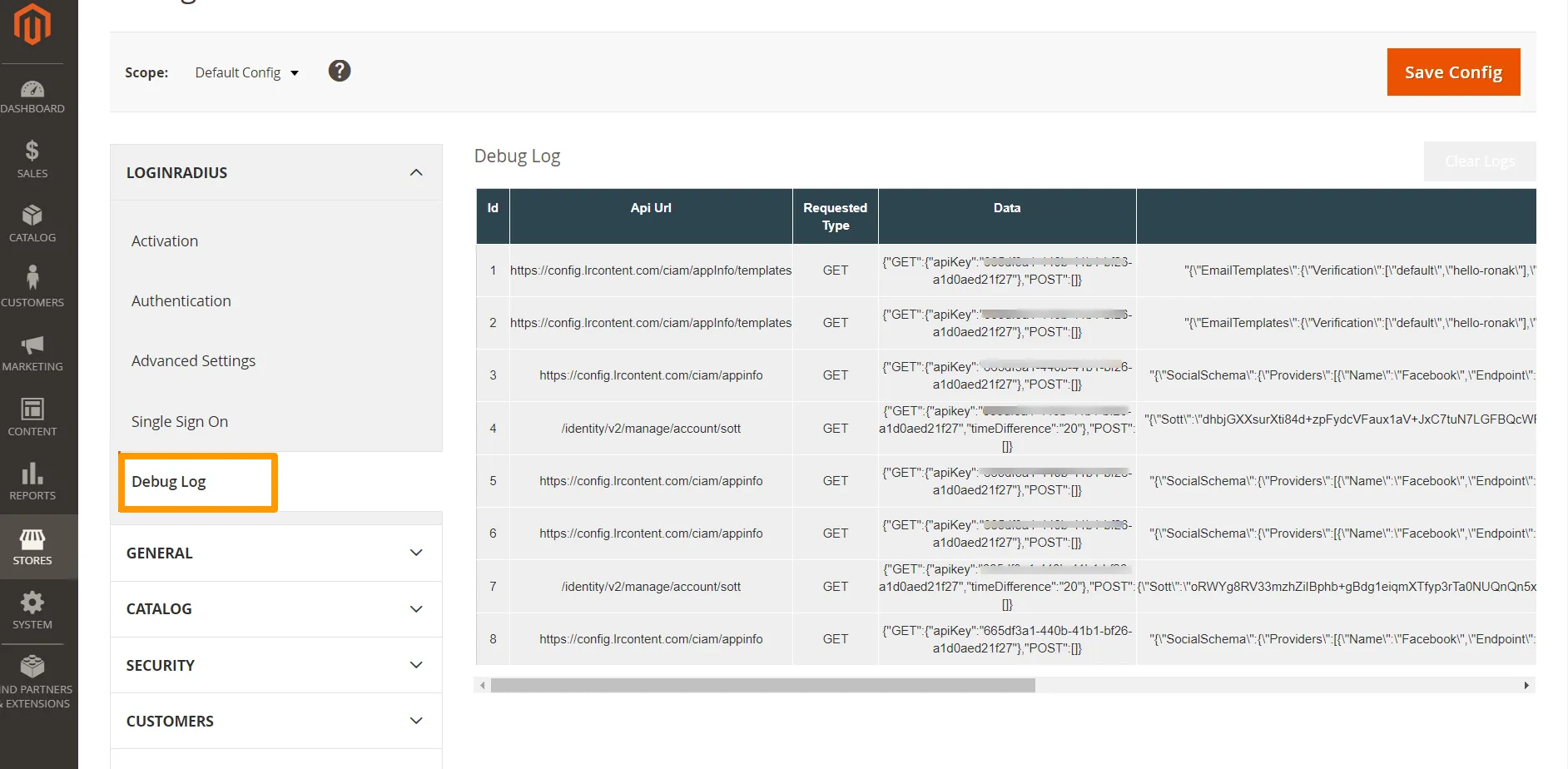Click the Magento logo icon
The width and height of the screenshot is (1568, 769).
pos(32,24)
